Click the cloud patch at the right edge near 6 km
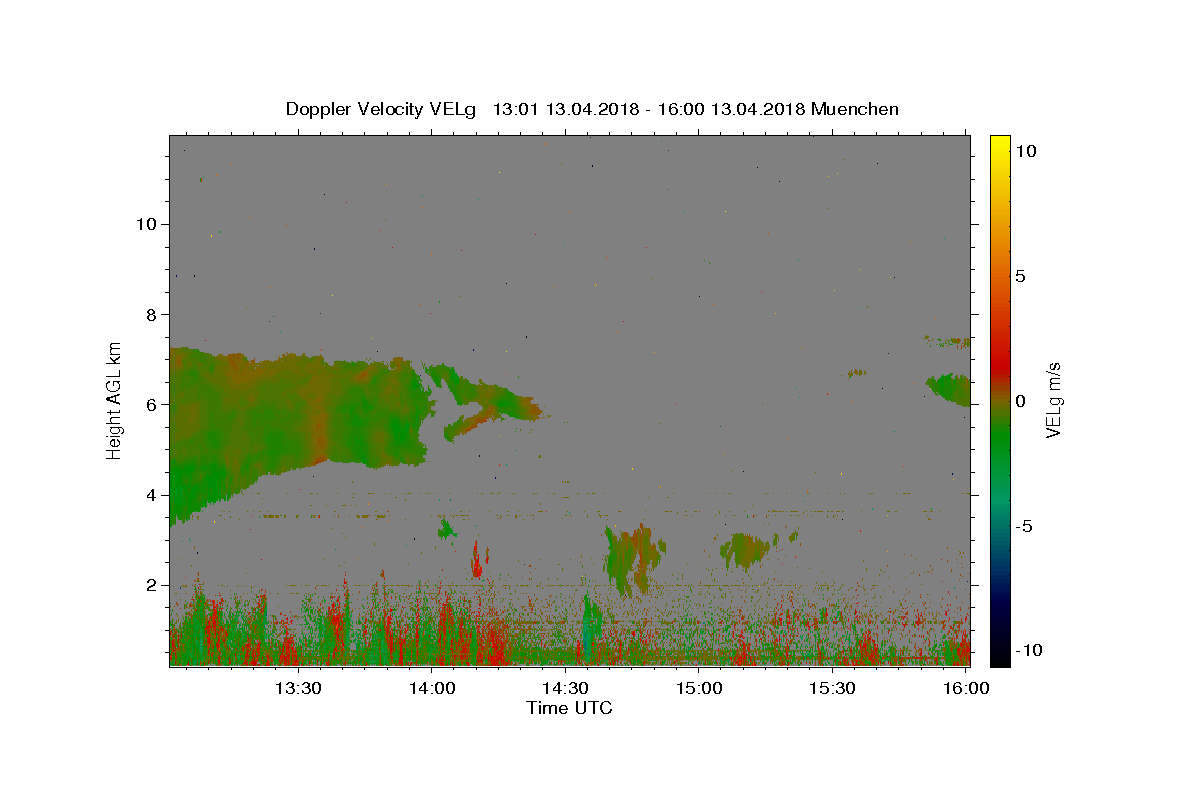Image resolution: width=1200 pixels, height=800 pixels. click(949, 388)
